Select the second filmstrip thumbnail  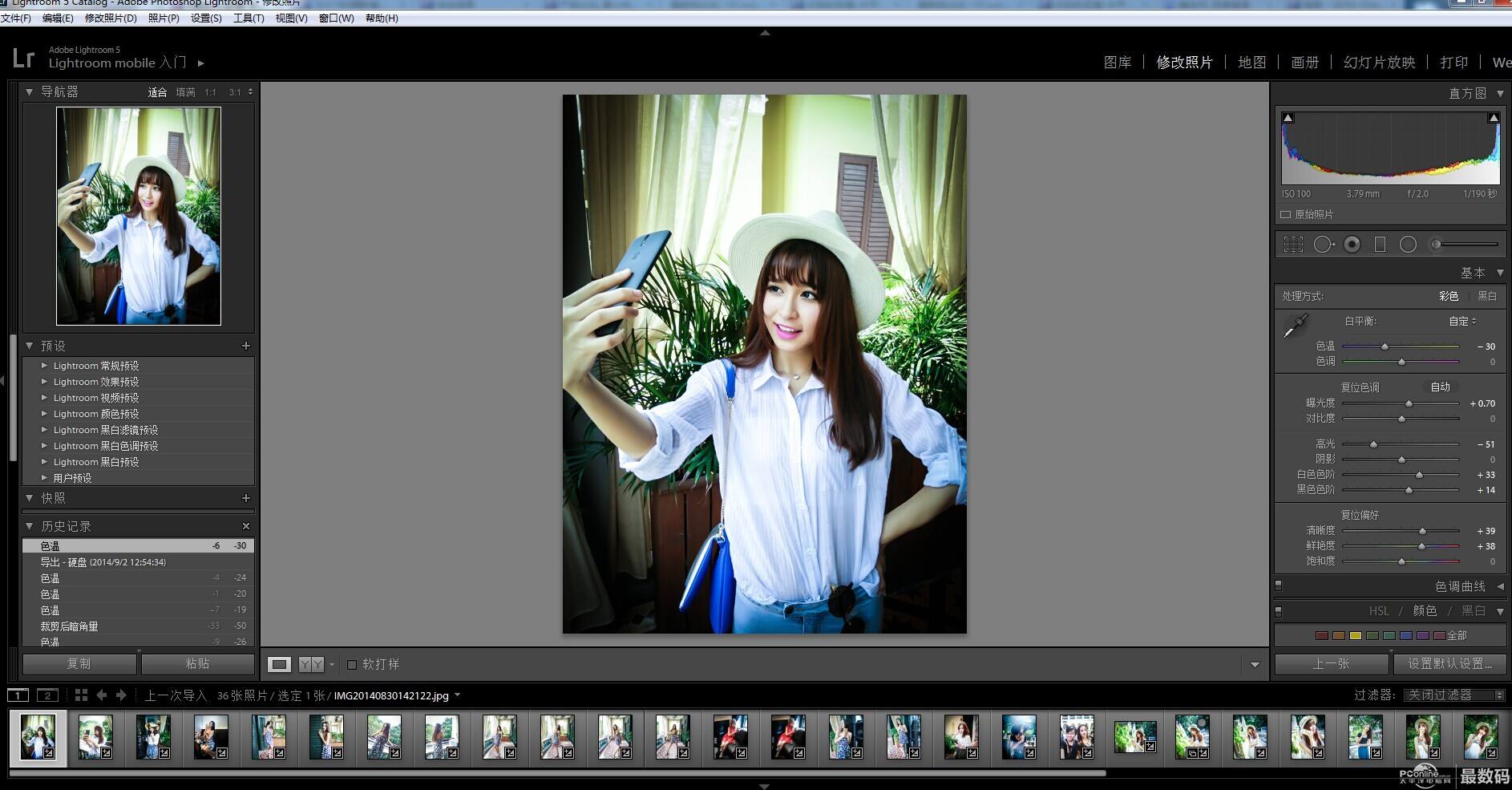[x=95, y=737]
